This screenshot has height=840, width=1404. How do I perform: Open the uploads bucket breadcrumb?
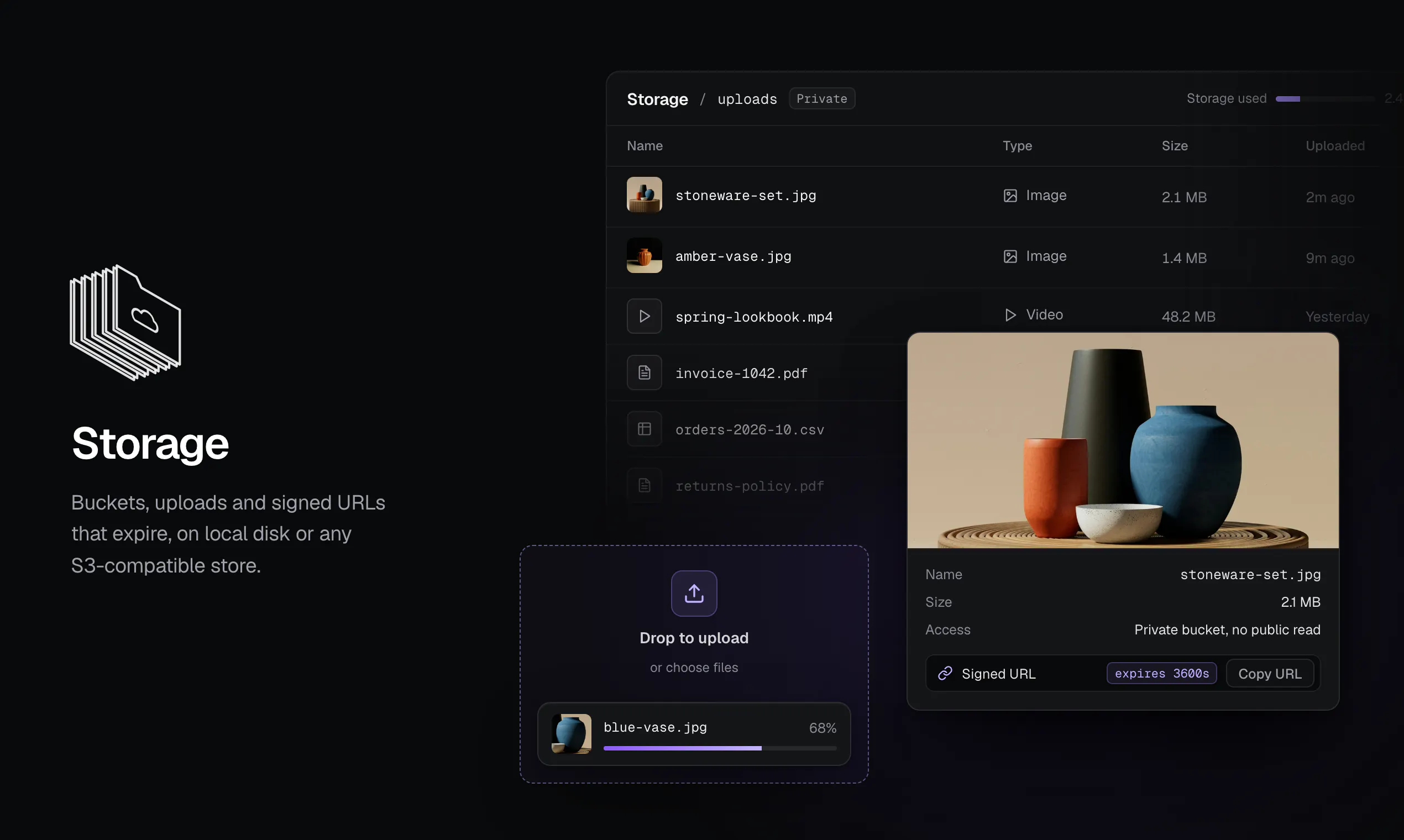point(747,99)
